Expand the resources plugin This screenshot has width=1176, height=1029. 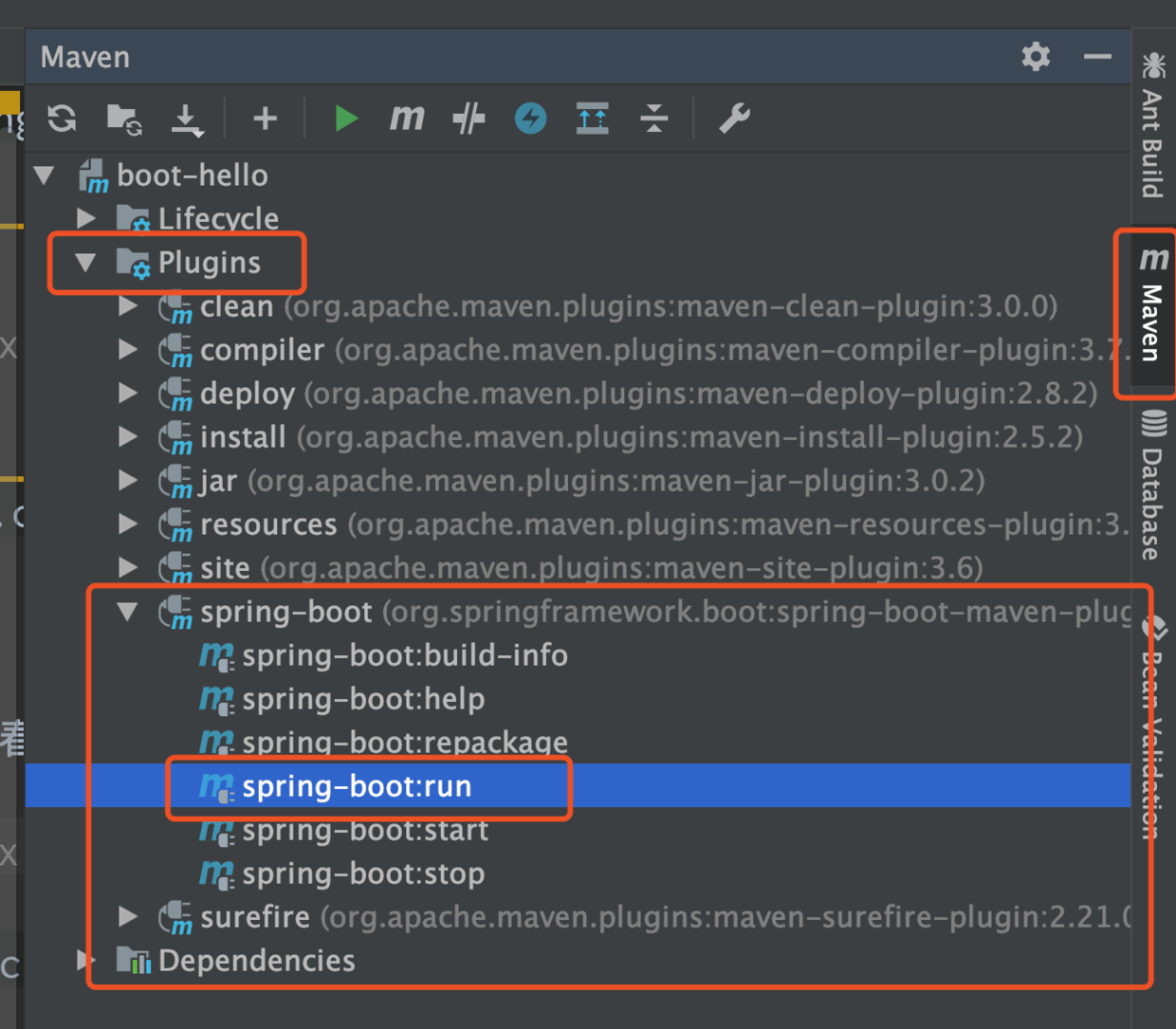[128, 524]
